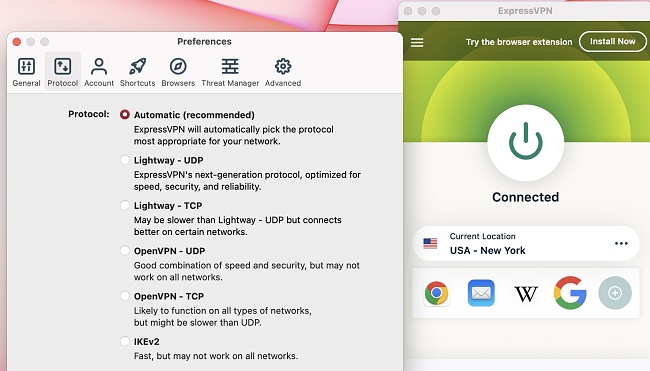Click Install Now for browser extension
Screen dimensions: 650x371
coord(613,42)
